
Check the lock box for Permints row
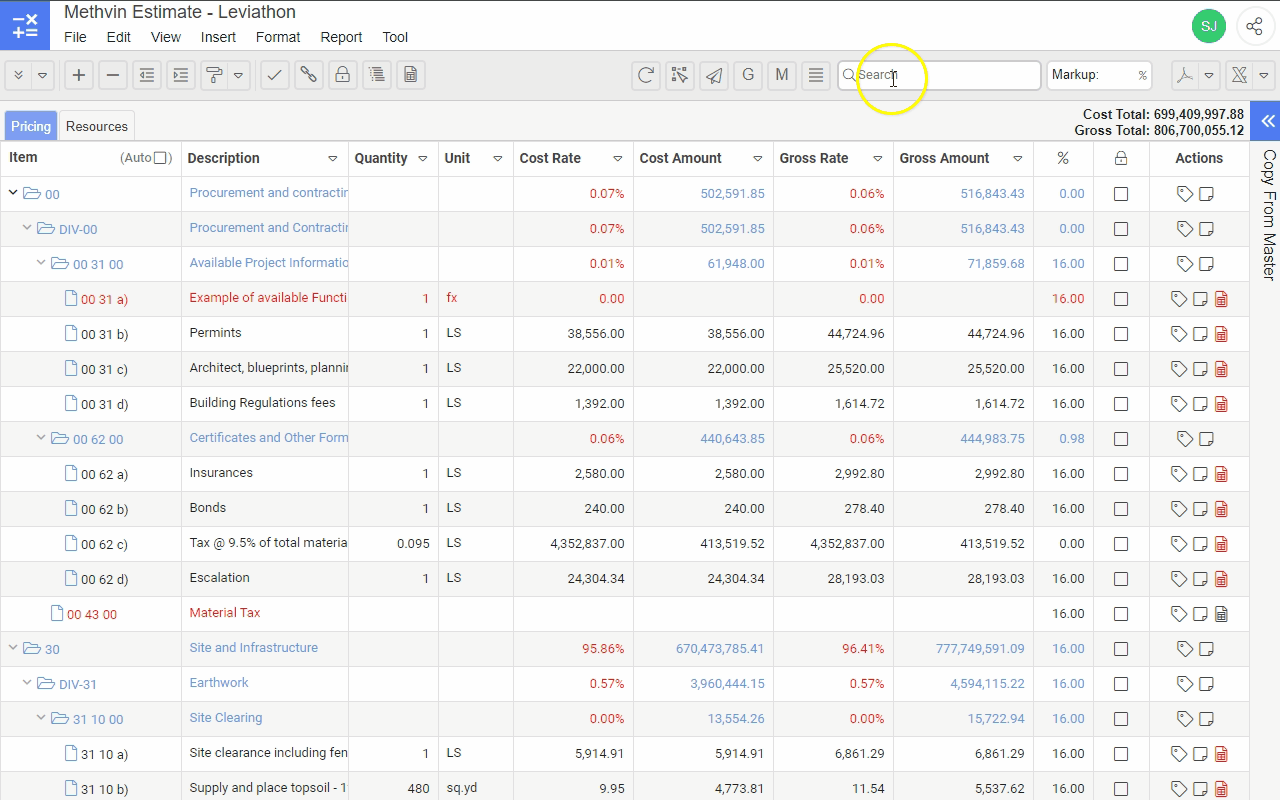[1121, 334]
